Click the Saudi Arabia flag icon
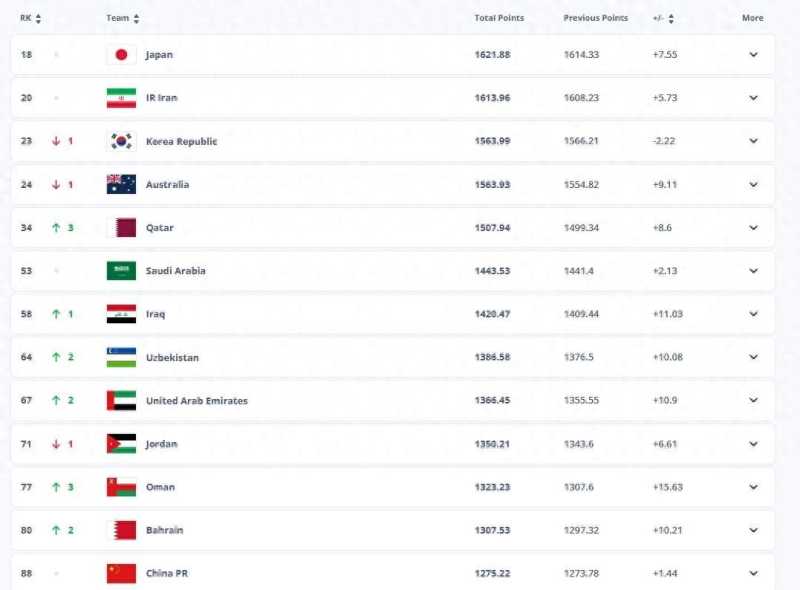Viewport: 800px width, 590px height. click(x=121, y=271)
